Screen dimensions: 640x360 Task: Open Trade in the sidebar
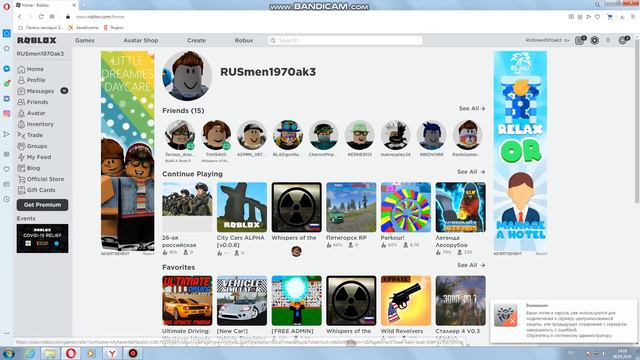tap(30, 135)
